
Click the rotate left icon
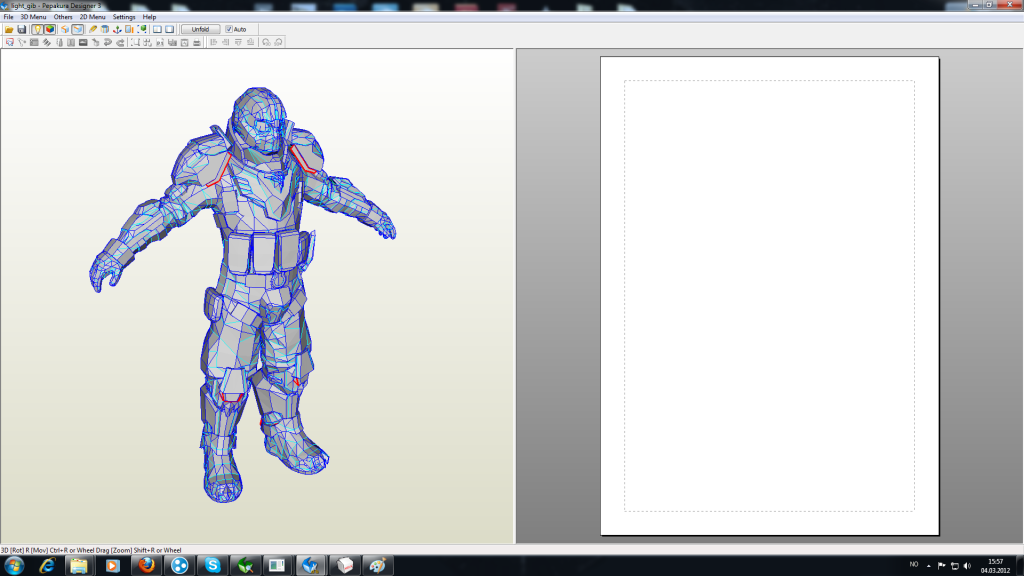pyautogui.click(x=266, y=42)
